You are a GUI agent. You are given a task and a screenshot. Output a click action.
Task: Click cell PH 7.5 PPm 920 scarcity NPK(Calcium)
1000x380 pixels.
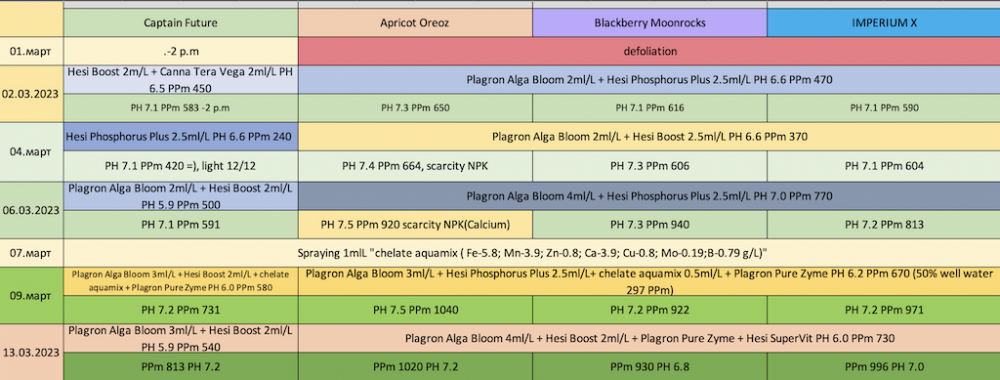click(415, 225)
